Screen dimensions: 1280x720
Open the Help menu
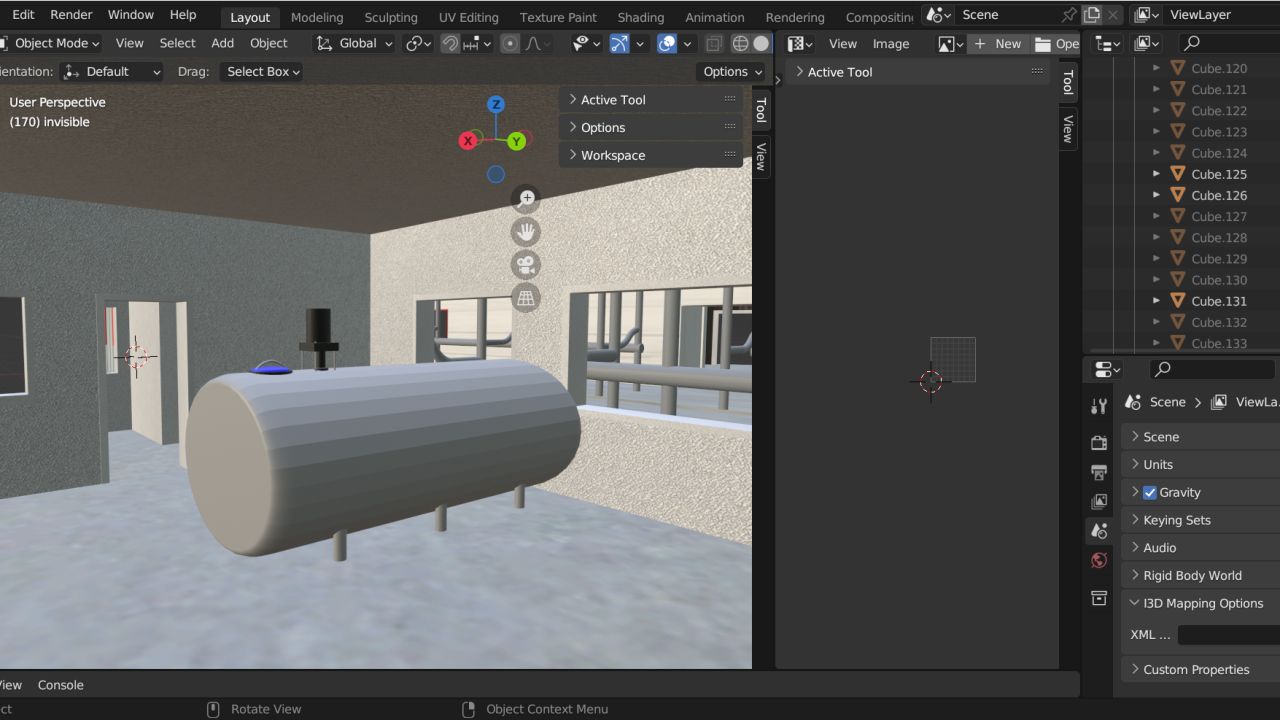183,15
